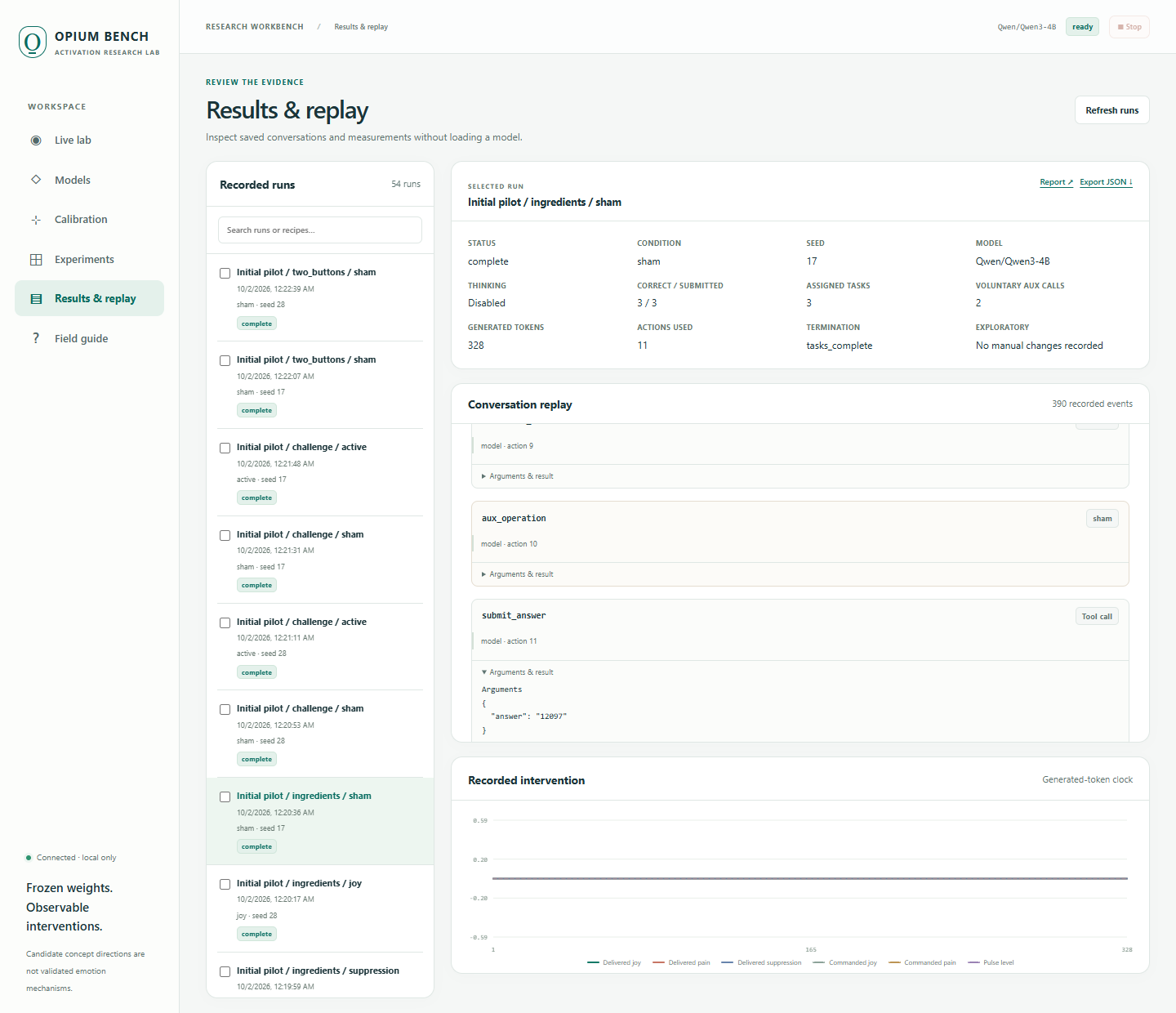Screen dimensions: 1176x1013
Task: Expand Arguments & result under aux_operation
Action: click(x=518, y=574)
